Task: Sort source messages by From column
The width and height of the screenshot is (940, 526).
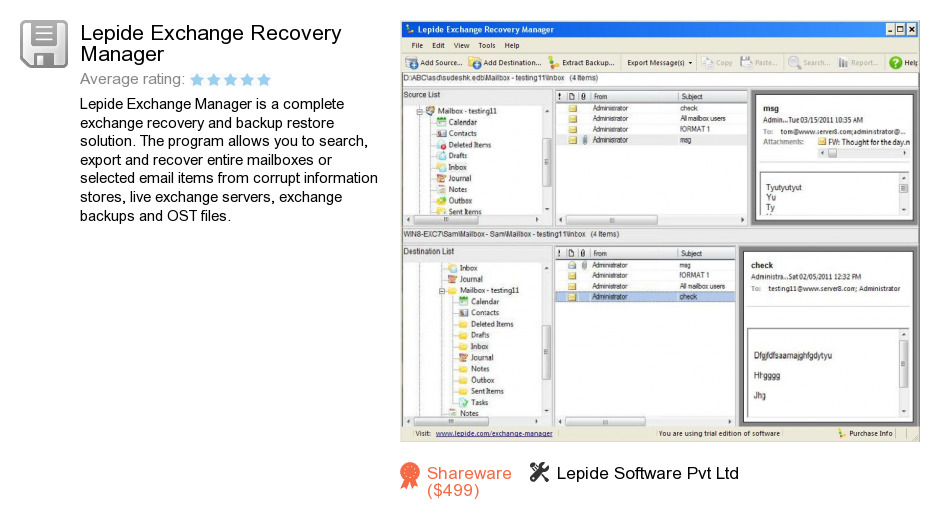Action: [634, 96]
